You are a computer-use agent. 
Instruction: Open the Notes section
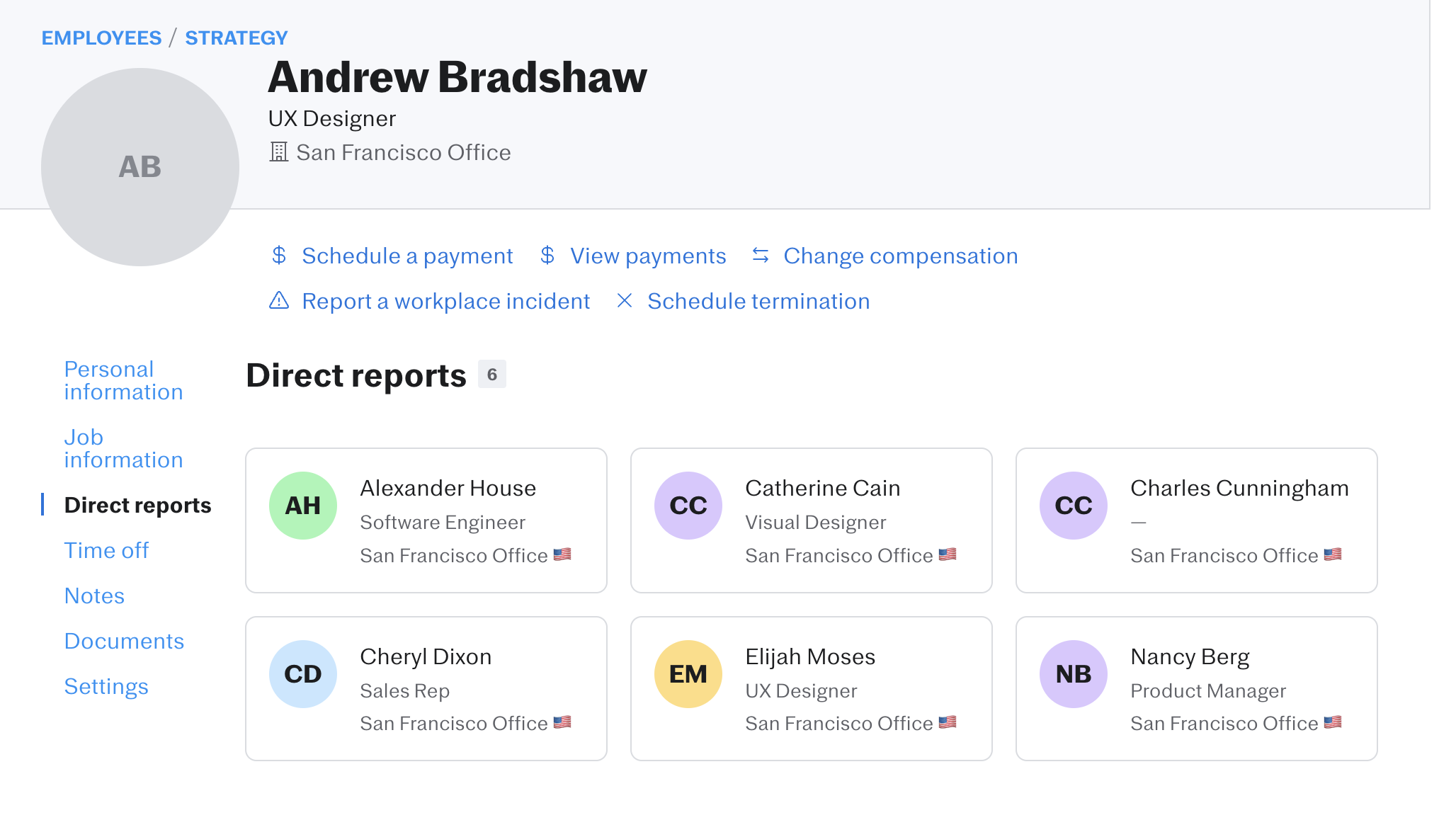coord(94,596)
